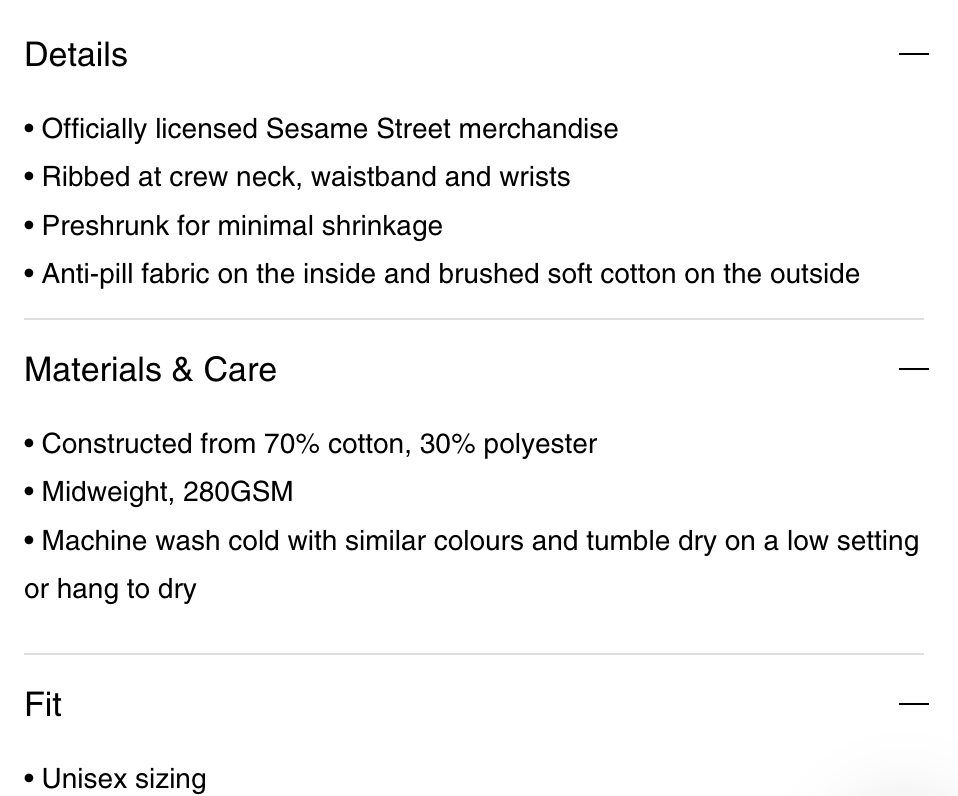The width and height of the screenshot is (958, 796).
Task: Click the Officially licensed Sesame Street line
Action: click(321, 129)
